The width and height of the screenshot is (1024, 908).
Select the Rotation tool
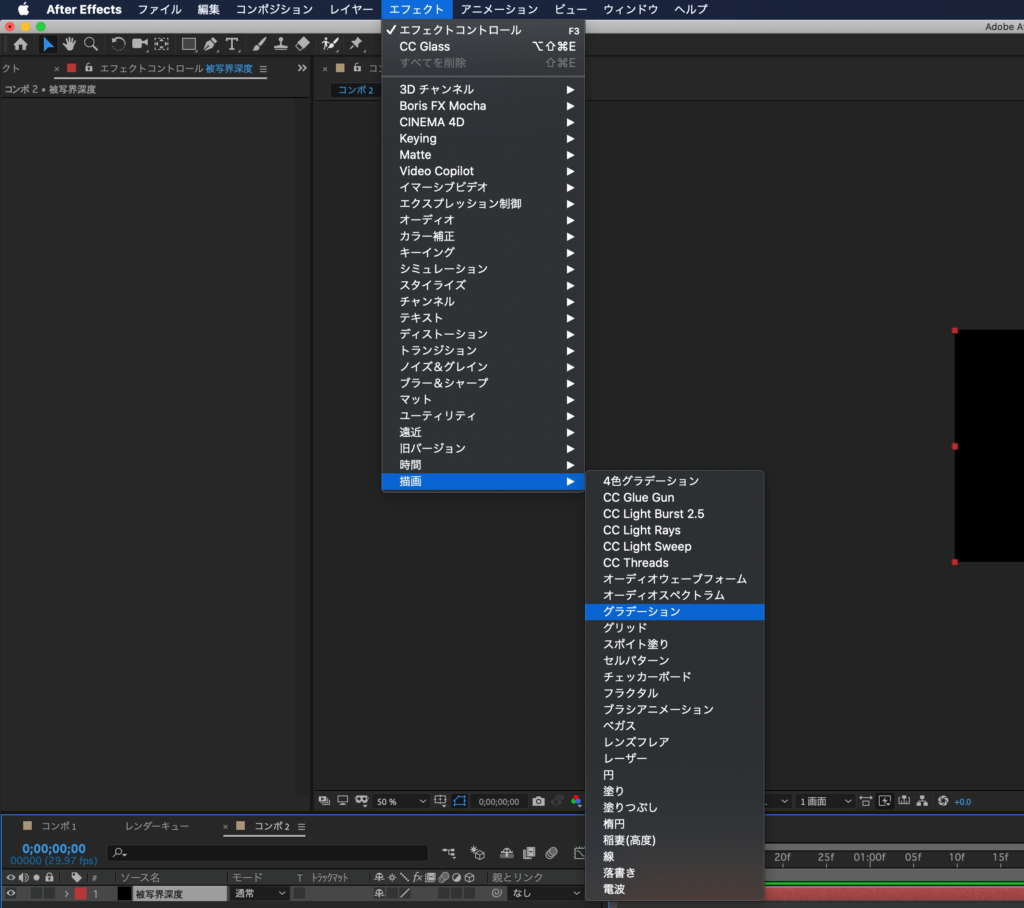click(x=118, y=44)
